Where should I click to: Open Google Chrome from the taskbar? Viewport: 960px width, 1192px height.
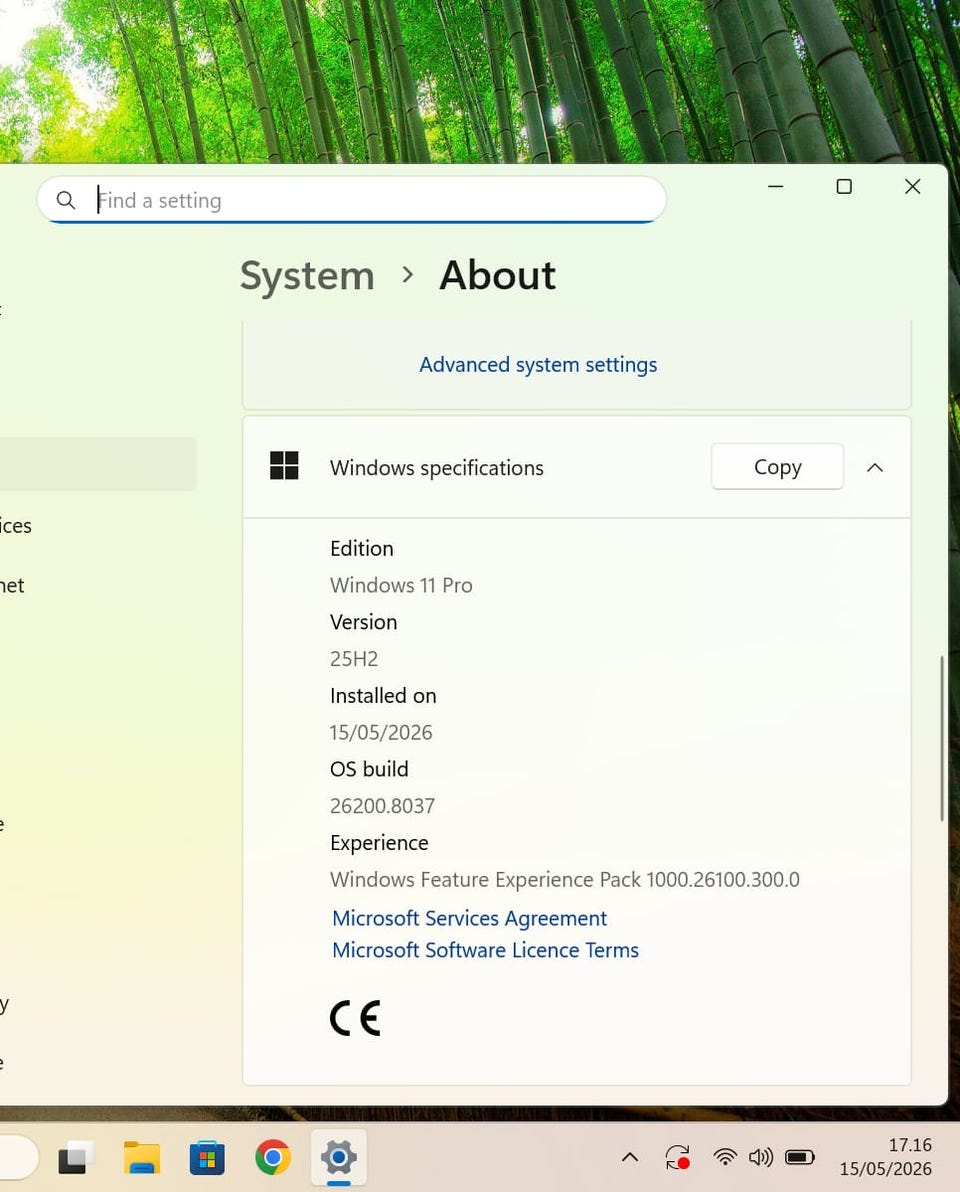point(273,1158)
